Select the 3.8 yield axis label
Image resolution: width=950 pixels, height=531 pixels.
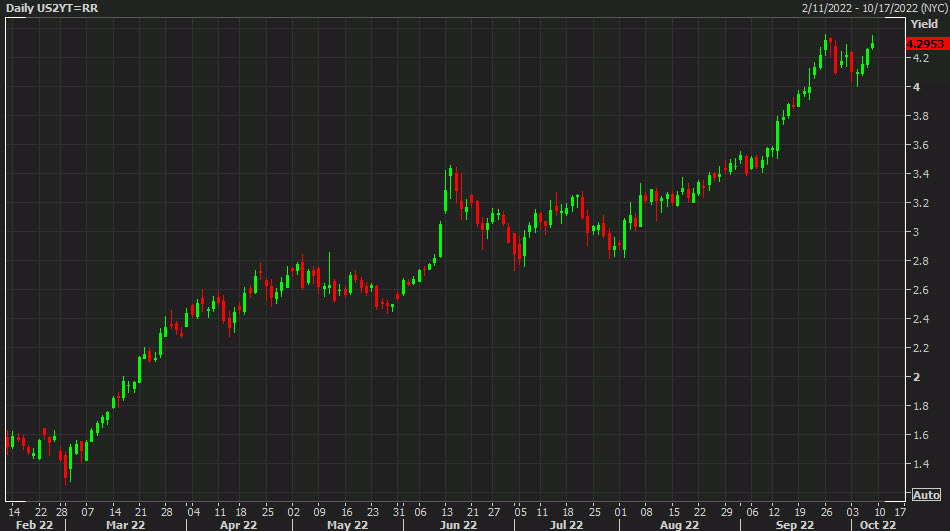[921, 116]
